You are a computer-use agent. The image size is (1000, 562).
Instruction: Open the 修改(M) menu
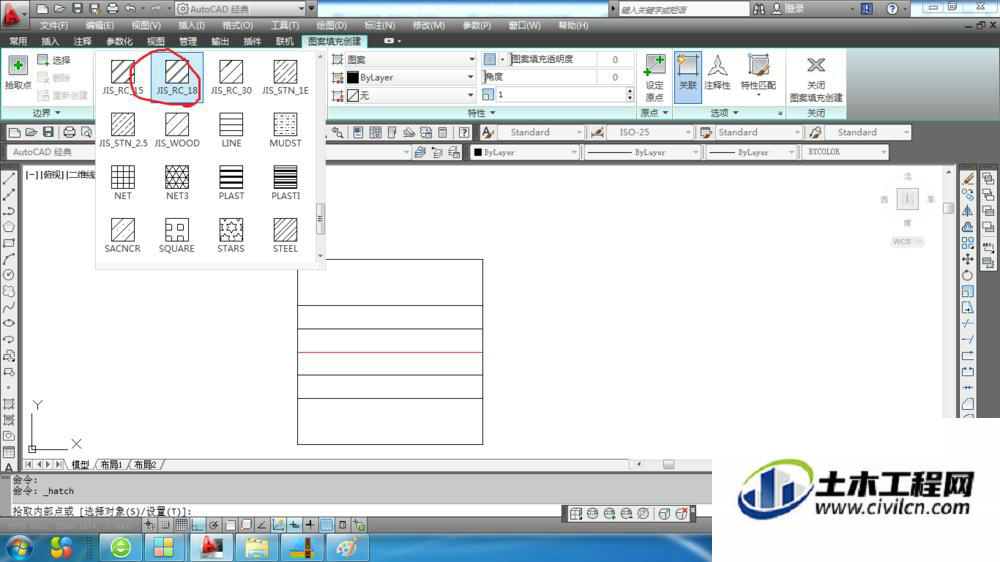[x=429, y=26]
